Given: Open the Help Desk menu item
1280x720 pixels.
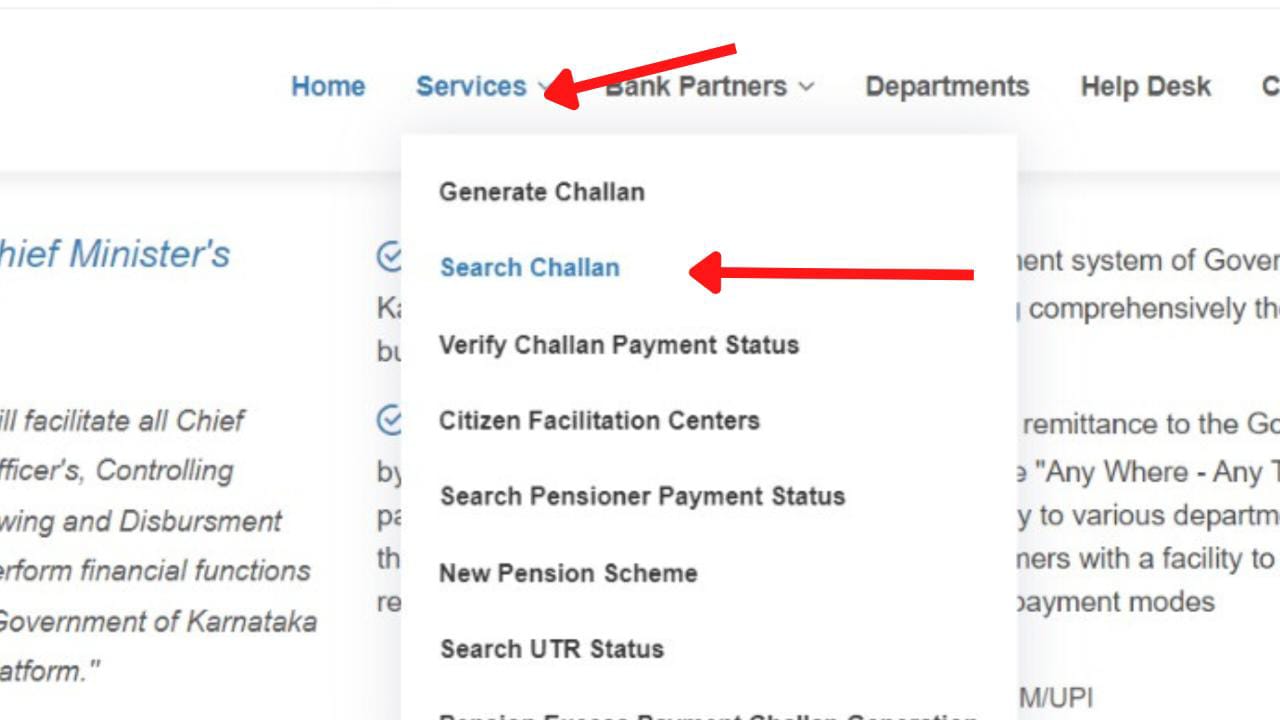Looking at the screenshot, I should [1145, 86].
